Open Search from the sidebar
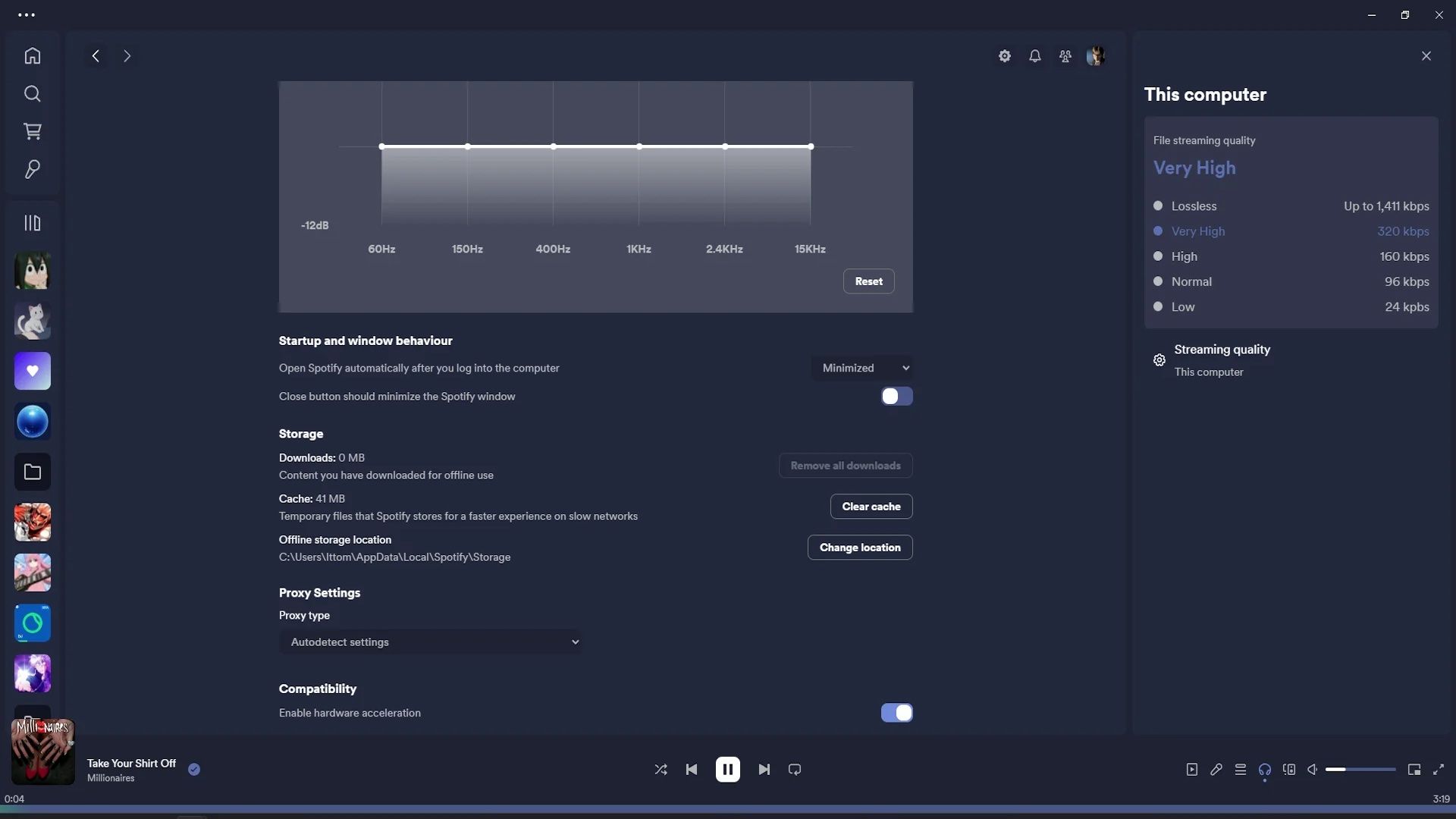 [x=31, y=94]
